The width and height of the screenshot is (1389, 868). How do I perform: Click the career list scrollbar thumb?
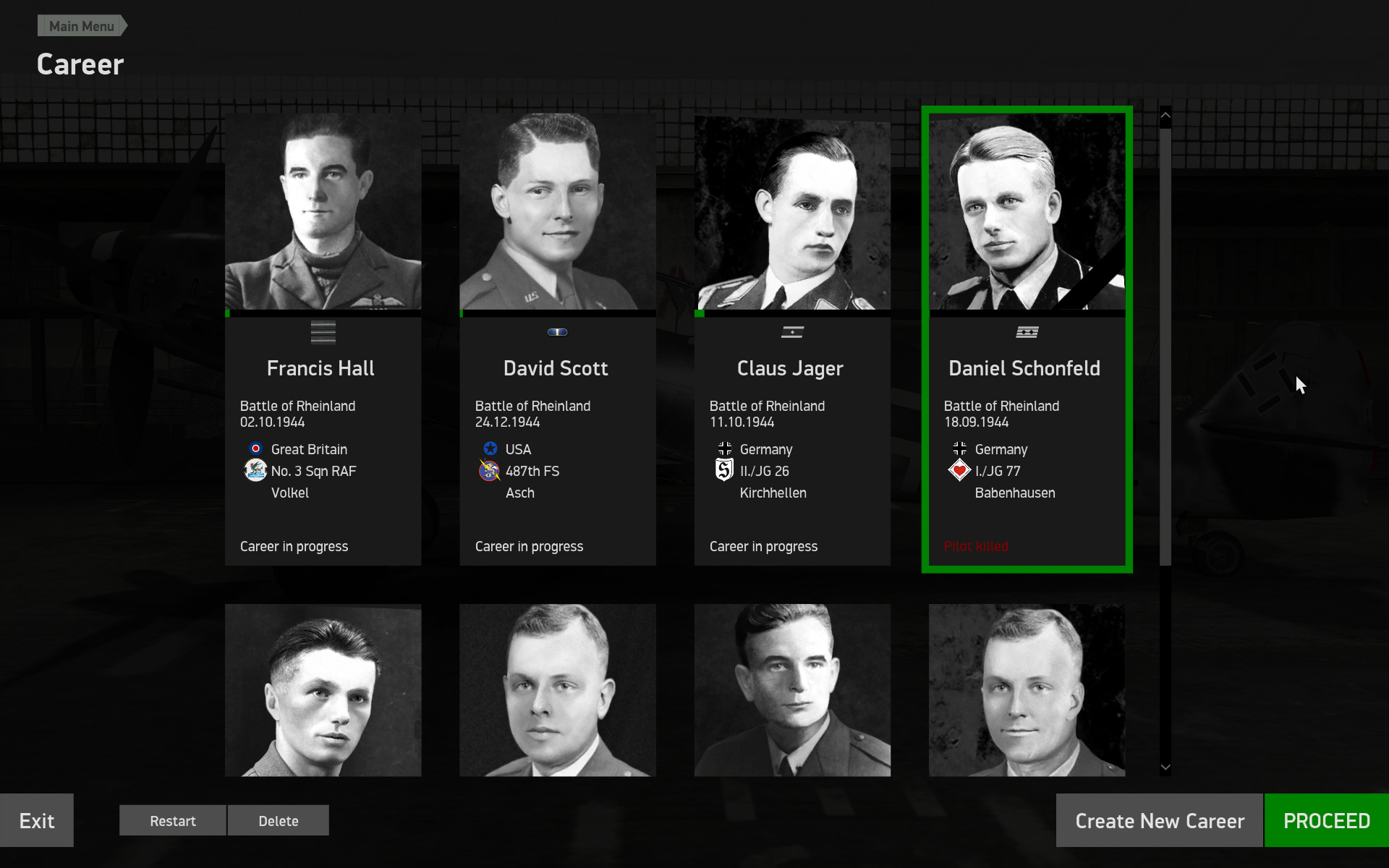point(1165,347)
